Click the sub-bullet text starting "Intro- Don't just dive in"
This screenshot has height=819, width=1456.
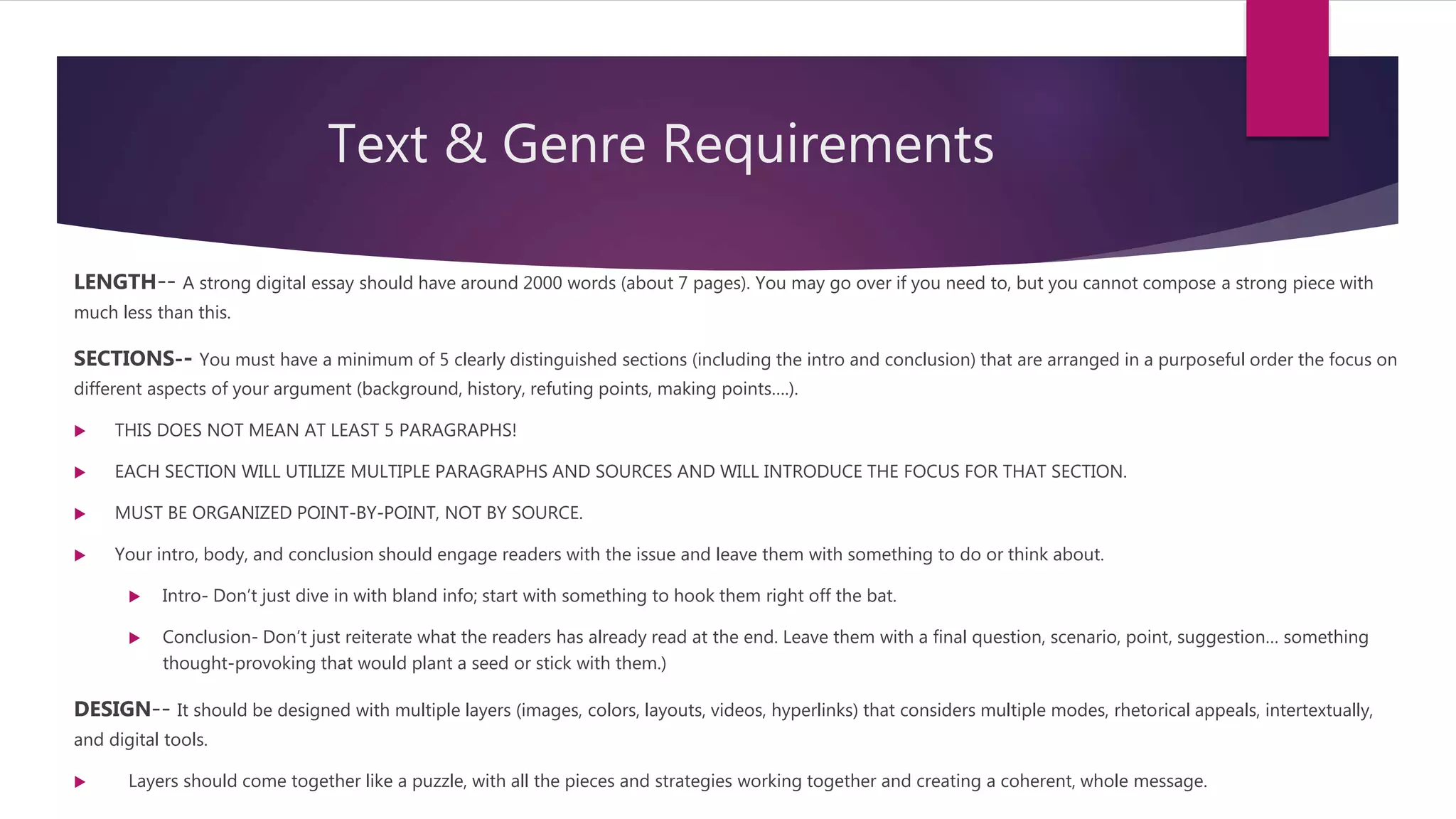click(529, 596)
